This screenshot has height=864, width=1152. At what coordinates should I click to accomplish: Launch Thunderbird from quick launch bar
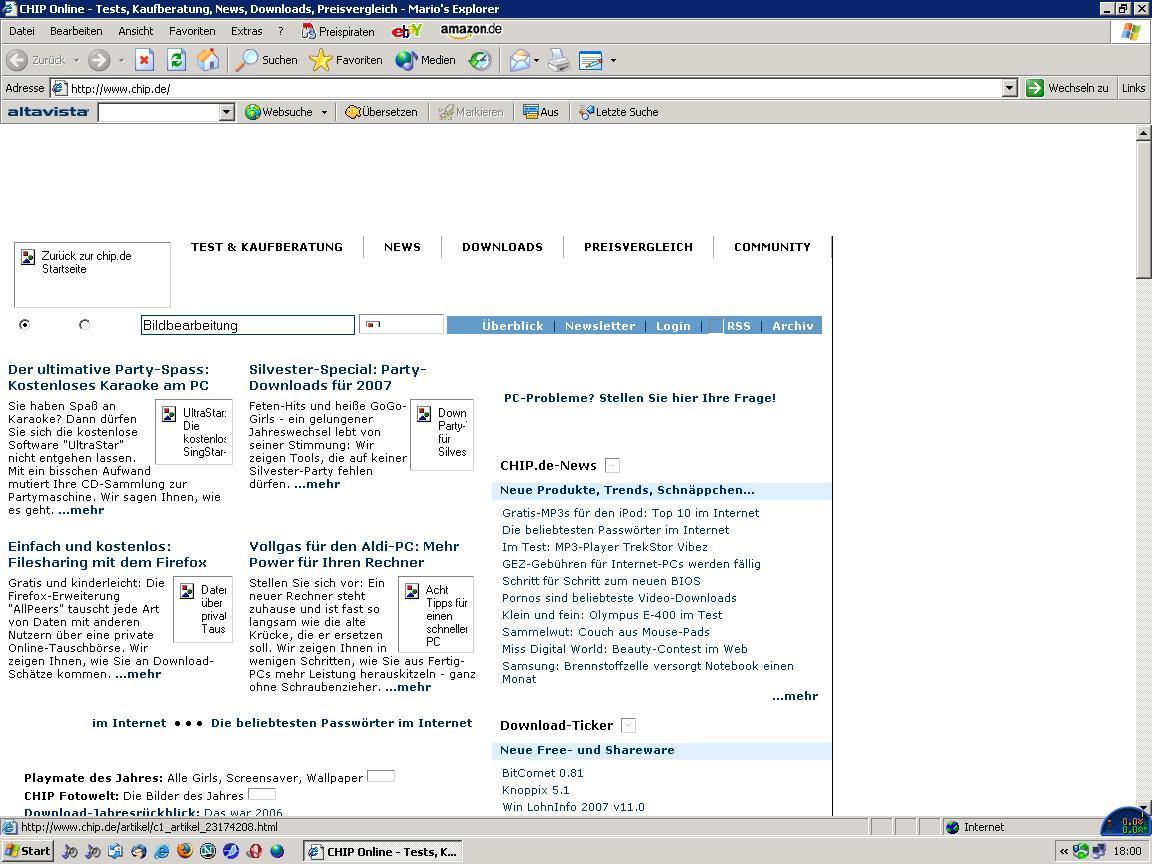pyautogui.click(x=138, y=851)
